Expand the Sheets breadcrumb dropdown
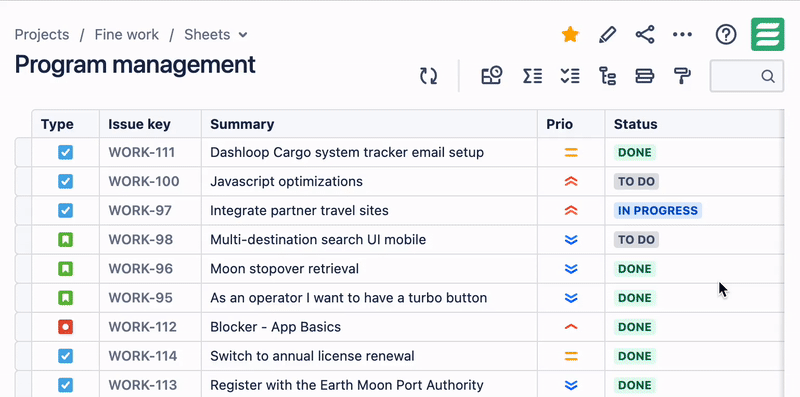The height and width of the screenshot is (397, 800). pos(243,35)
